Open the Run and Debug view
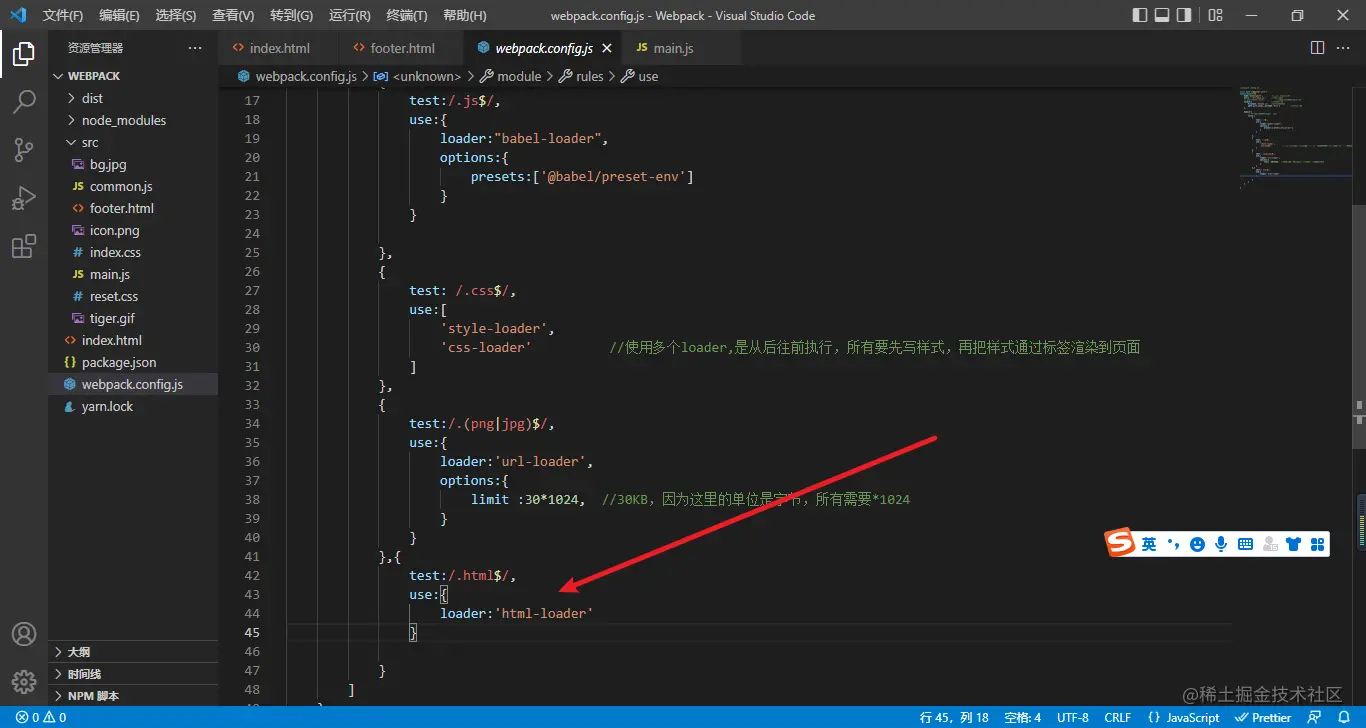Screen dimensions: 1366x728 [24, 198]
